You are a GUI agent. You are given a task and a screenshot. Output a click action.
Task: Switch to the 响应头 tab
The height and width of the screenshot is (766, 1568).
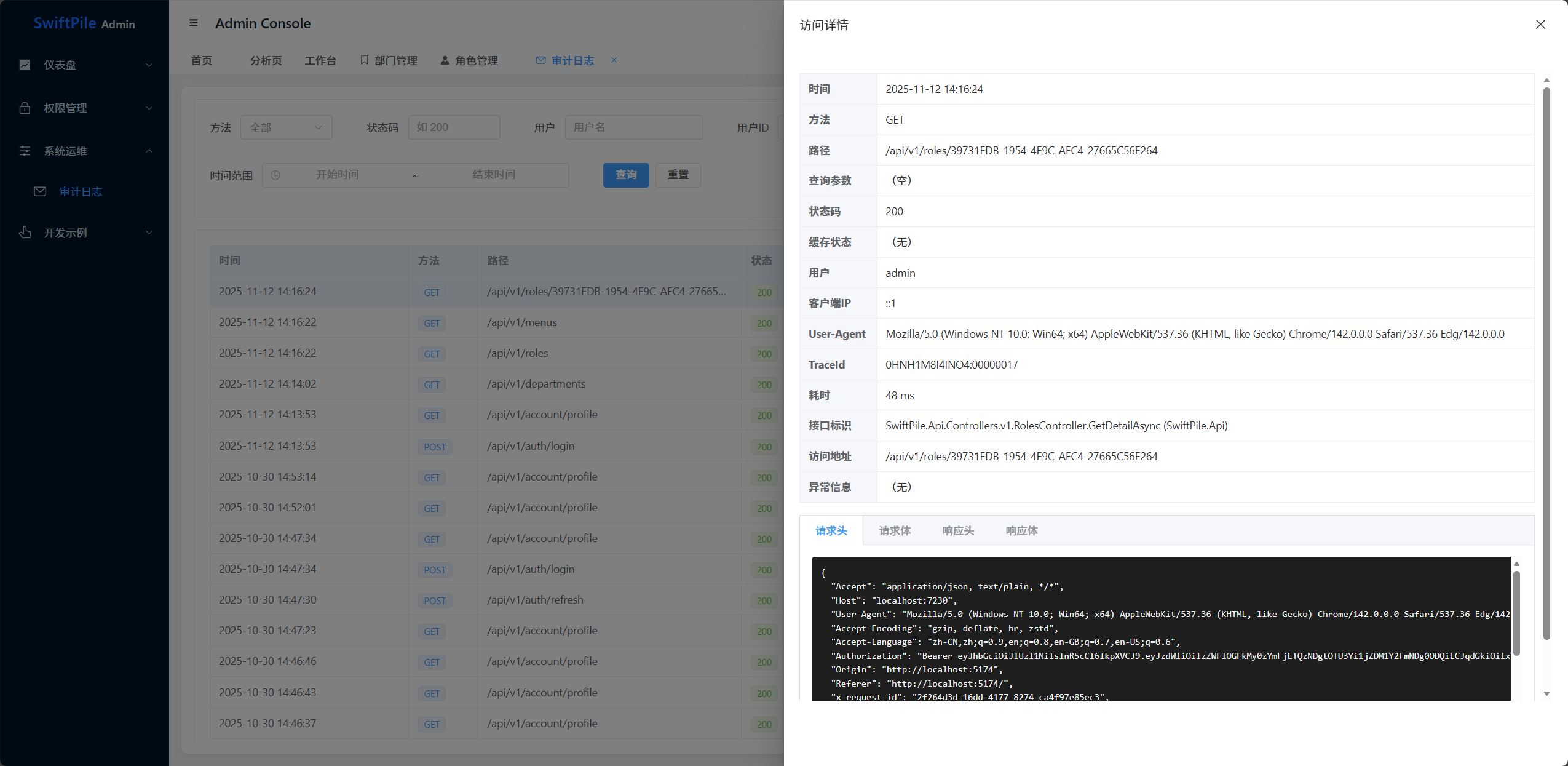pyautogui.click(x=958, y=530)
